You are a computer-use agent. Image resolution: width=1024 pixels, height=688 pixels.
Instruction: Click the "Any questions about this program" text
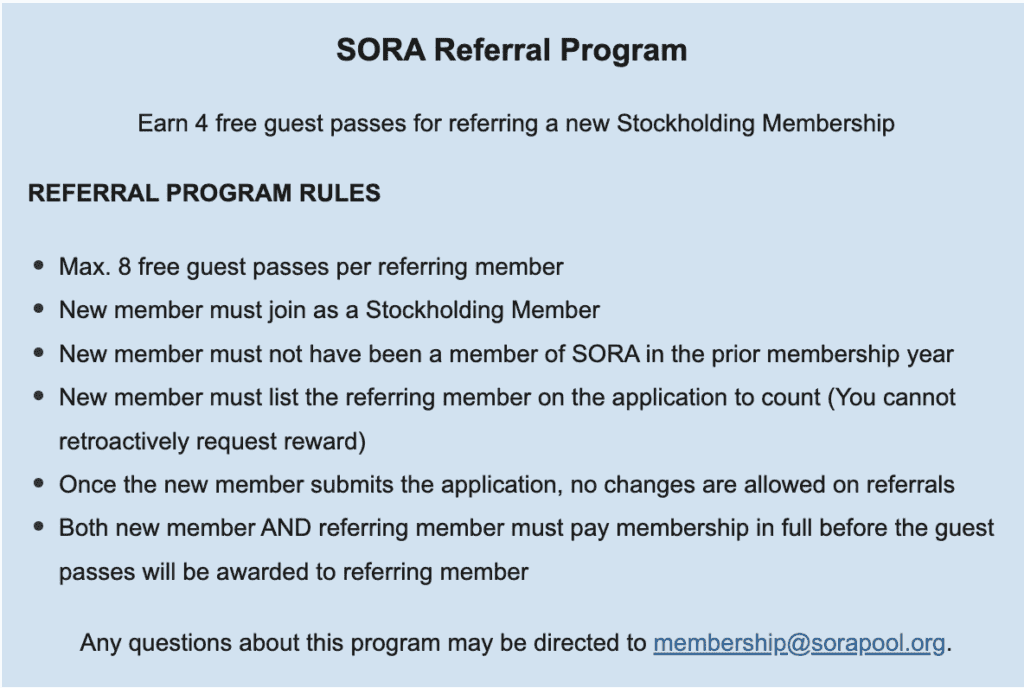click(364, 643)
